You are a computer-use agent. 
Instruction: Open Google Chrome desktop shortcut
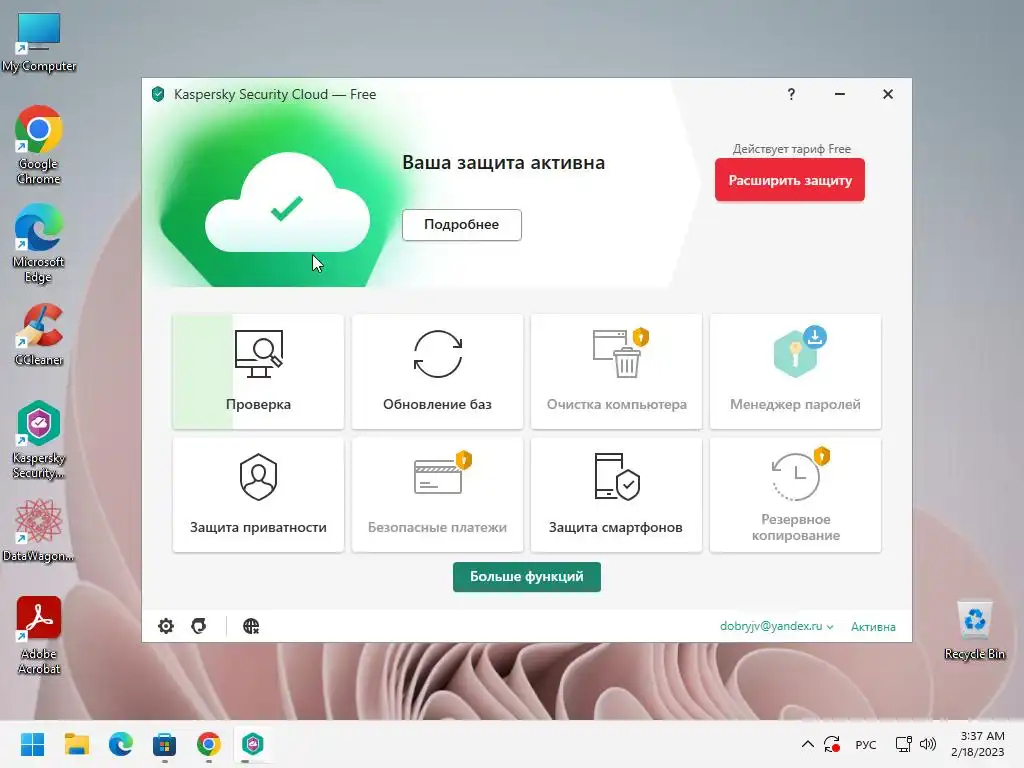point(39,145)
